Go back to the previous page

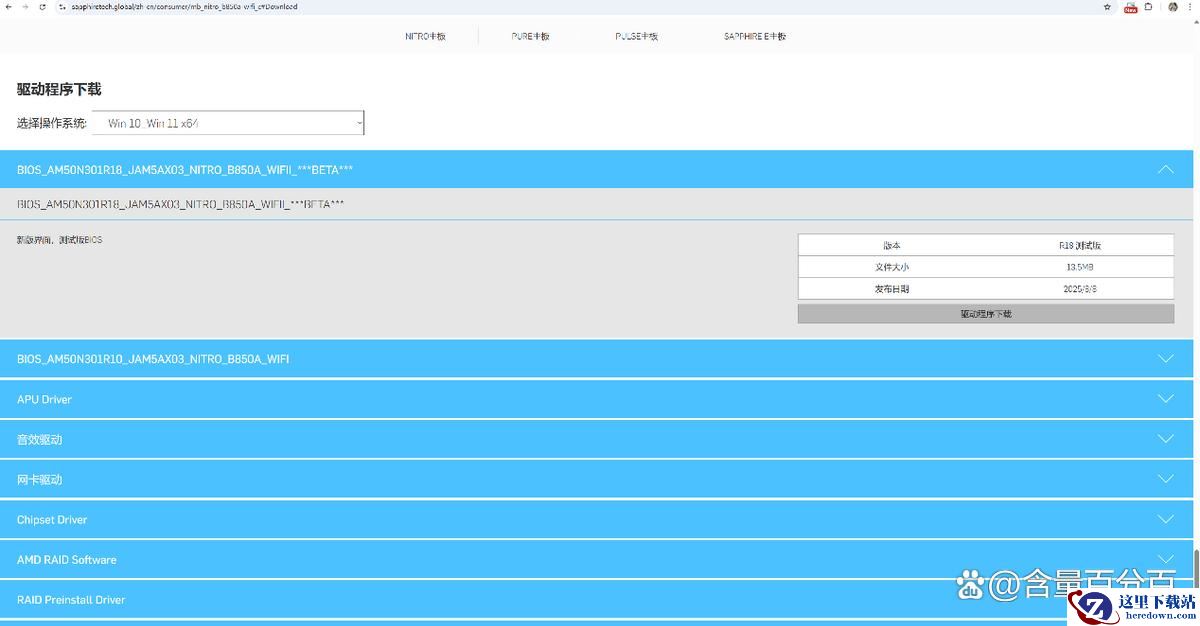point(8,6)
